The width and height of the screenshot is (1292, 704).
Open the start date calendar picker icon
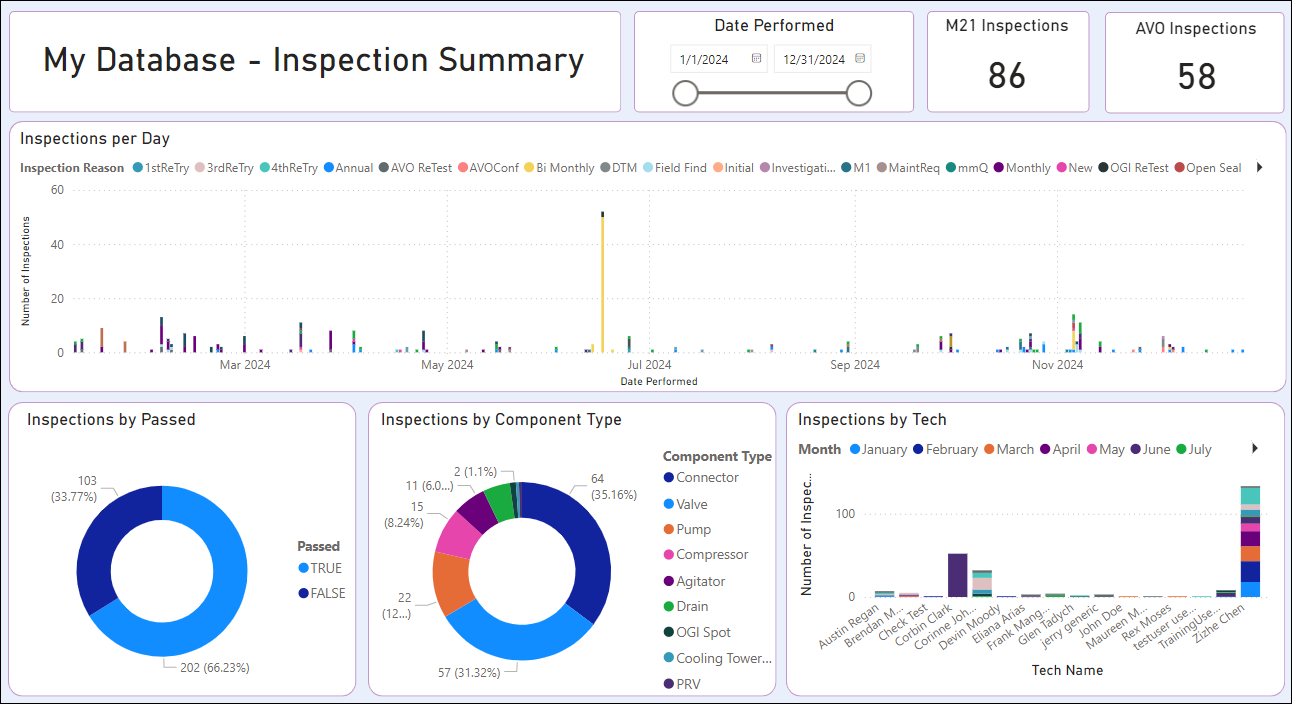[x=756, y=59]
